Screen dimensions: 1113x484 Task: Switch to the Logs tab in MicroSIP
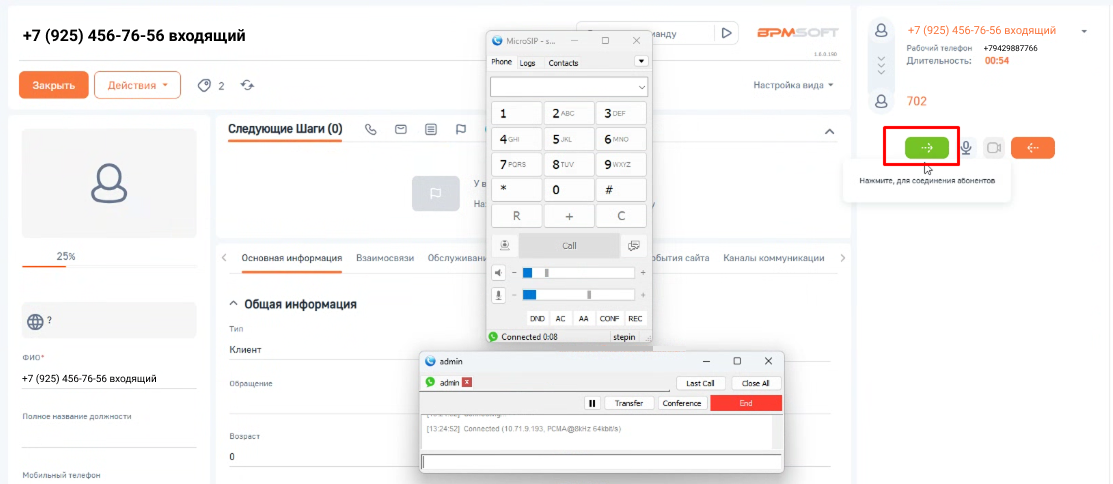click(x=527, y=63)
